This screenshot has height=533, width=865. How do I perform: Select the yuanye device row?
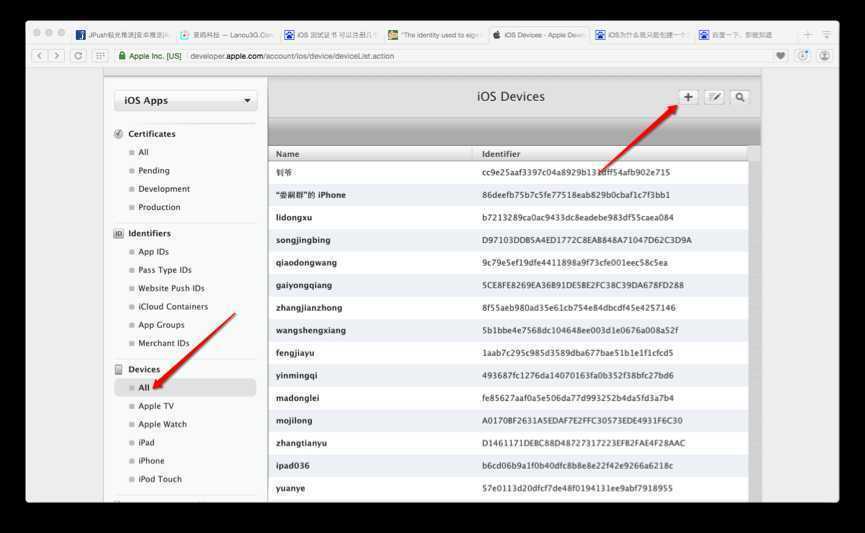coord(508,488)
